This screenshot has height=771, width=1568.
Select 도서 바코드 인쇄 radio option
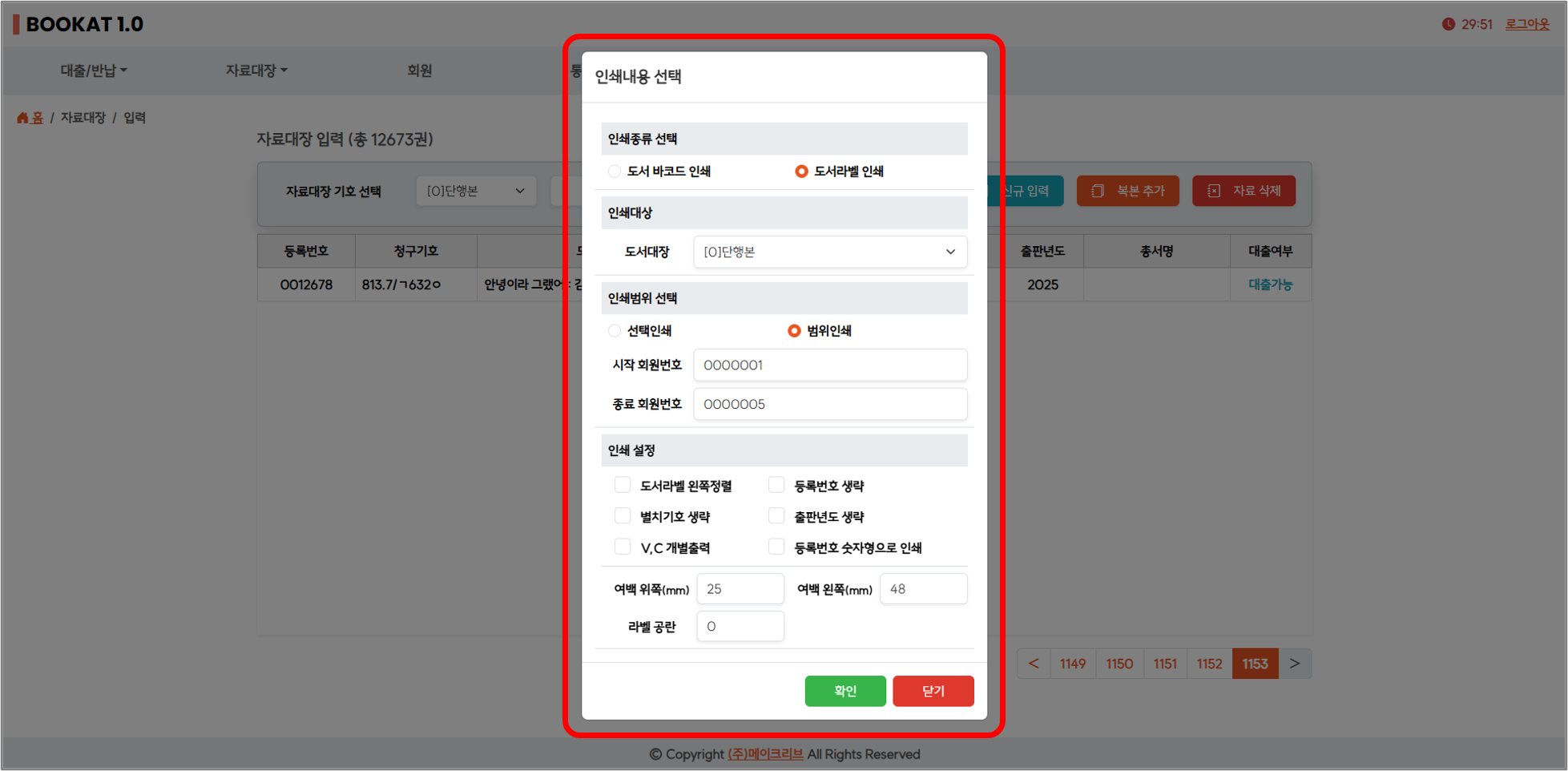pyautogui.click(x=615, y=172)
